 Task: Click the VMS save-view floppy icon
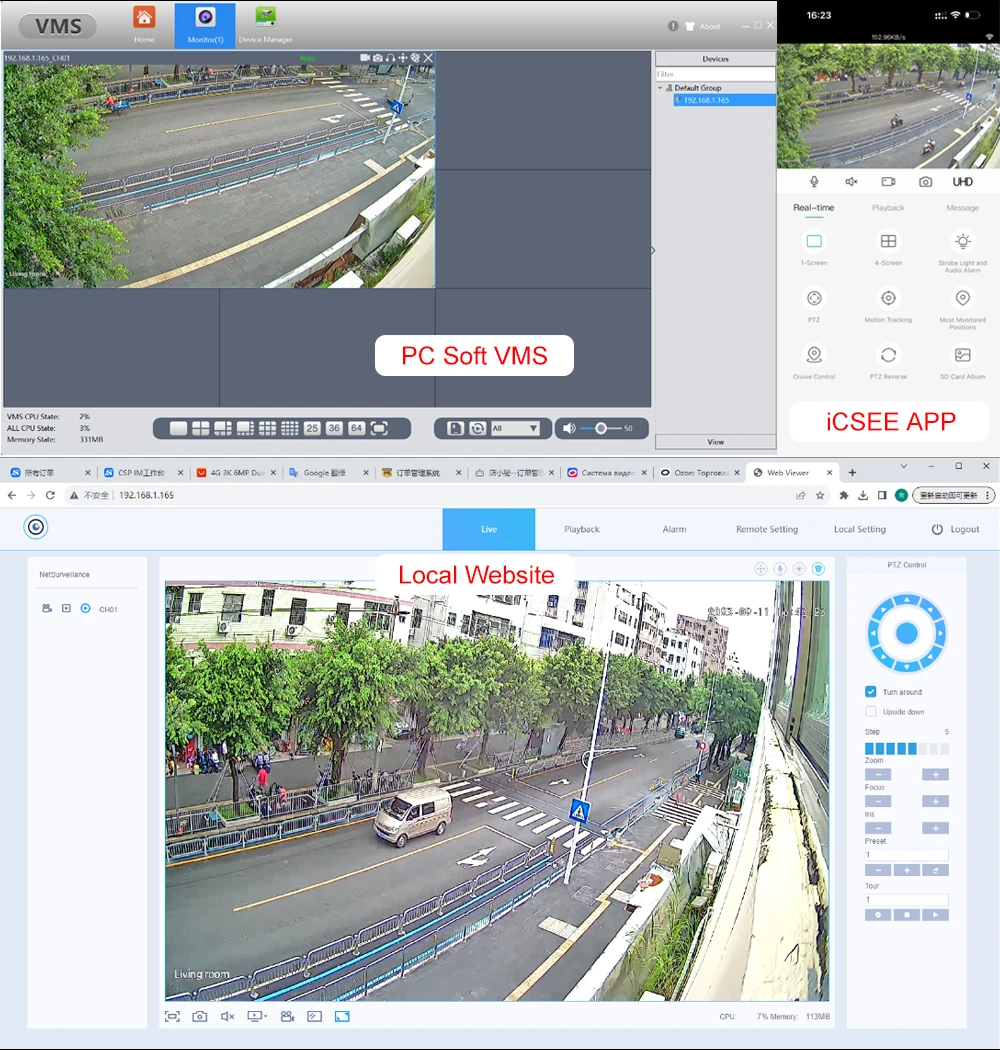[455, 429]
